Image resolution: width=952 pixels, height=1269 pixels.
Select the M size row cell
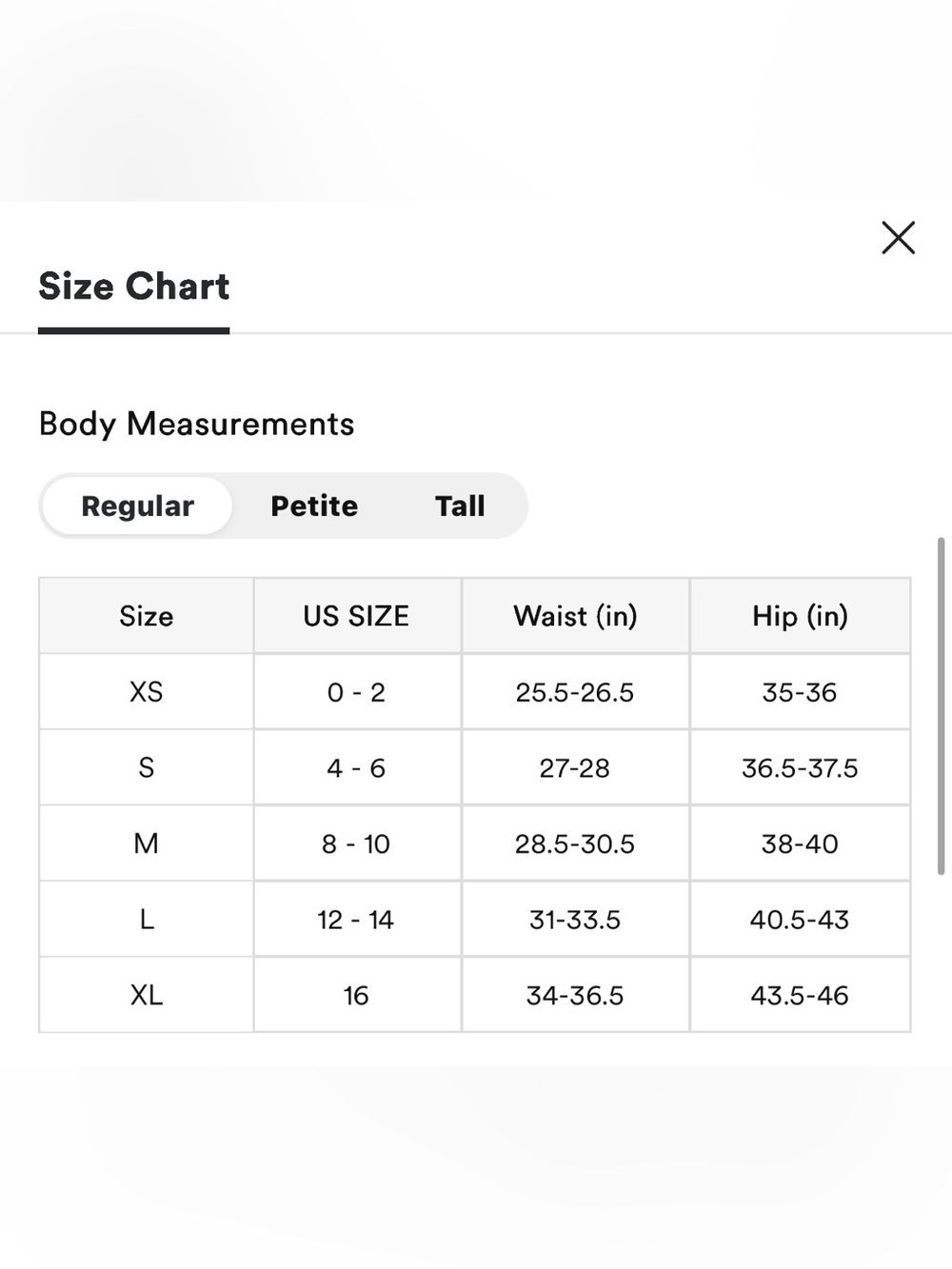click(147, 843)
